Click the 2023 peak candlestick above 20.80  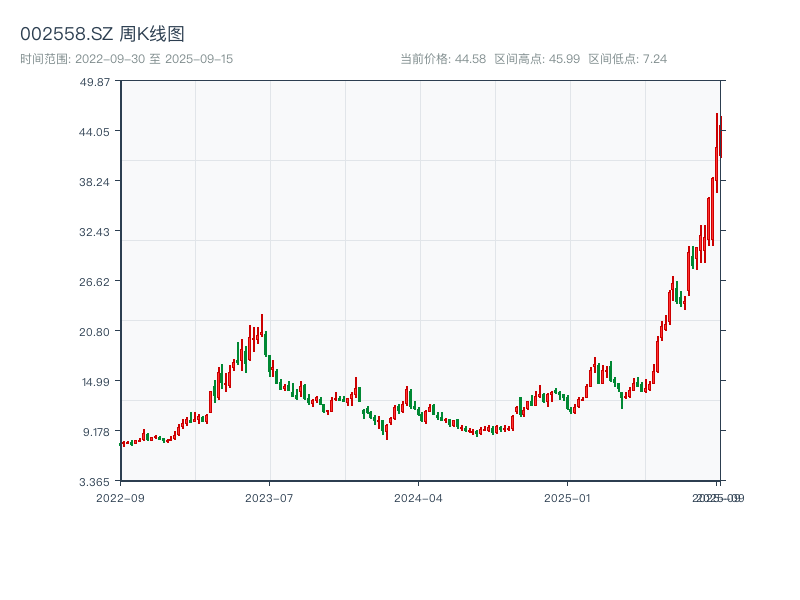262,325
